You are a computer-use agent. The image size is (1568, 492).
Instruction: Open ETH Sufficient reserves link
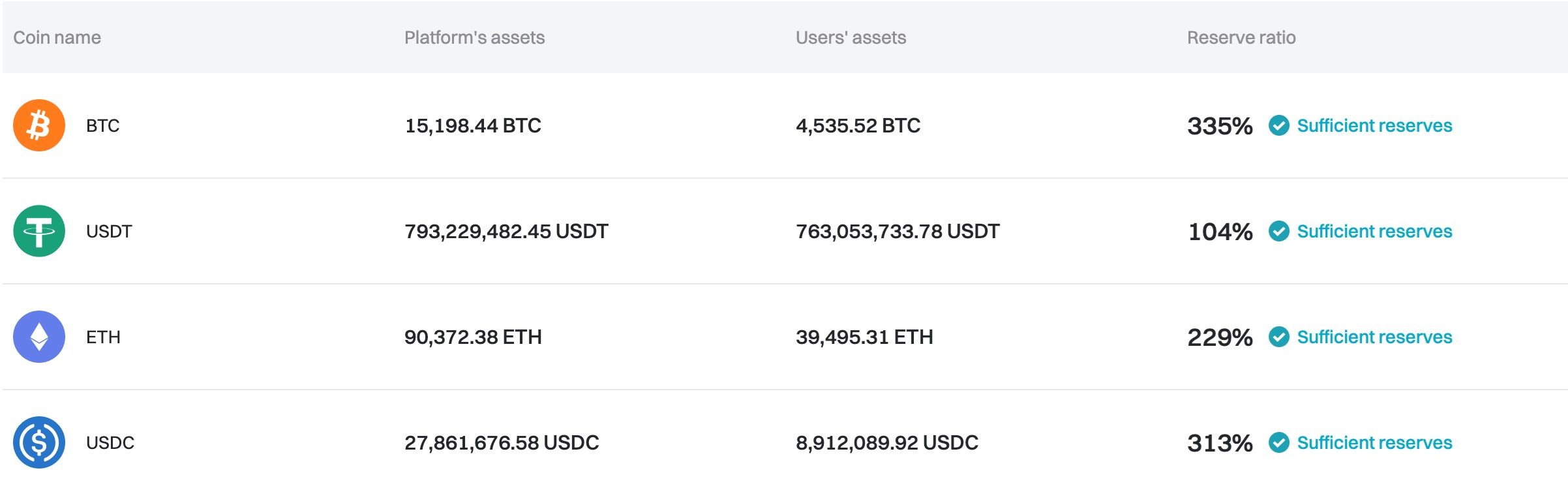[1374, 337]
